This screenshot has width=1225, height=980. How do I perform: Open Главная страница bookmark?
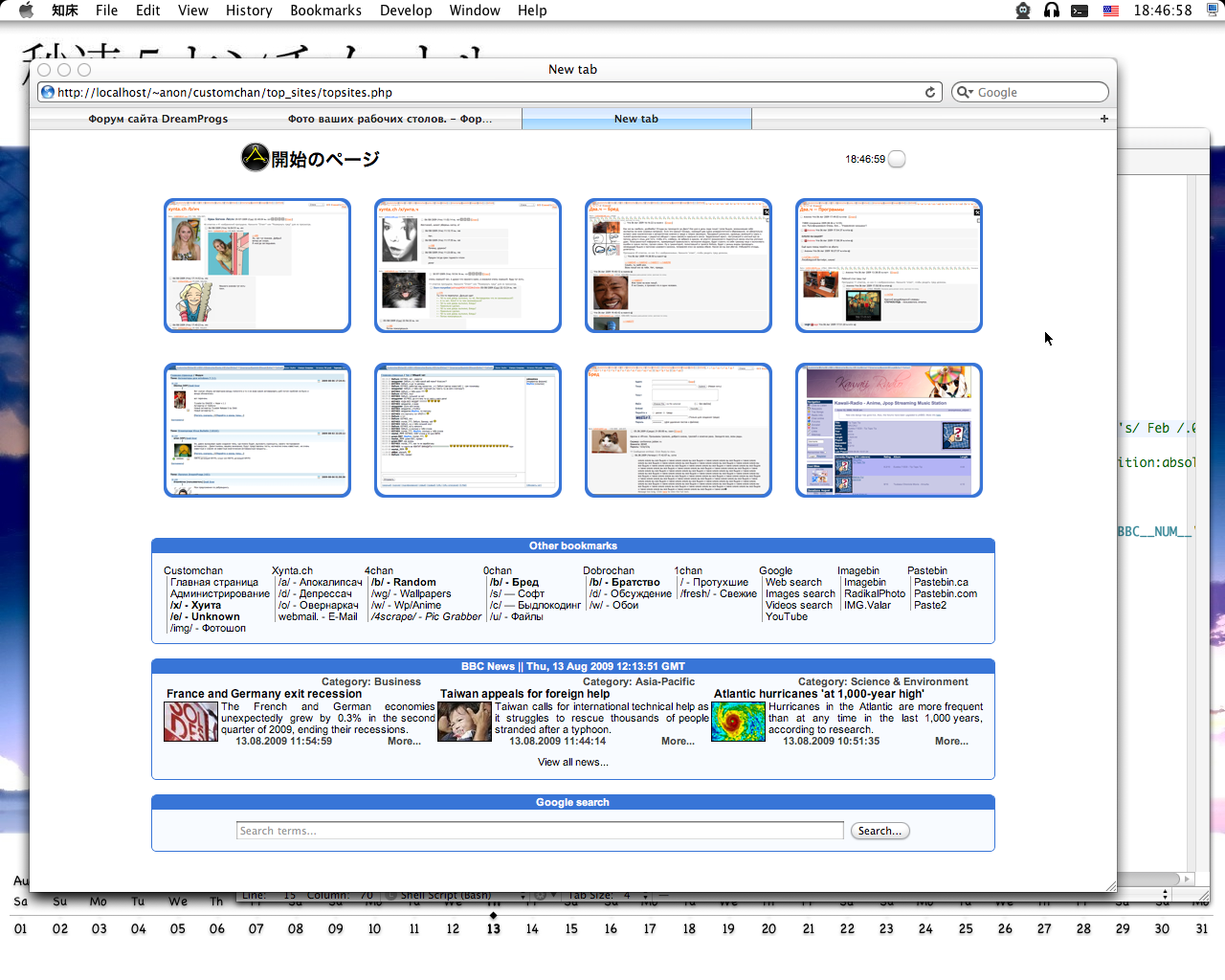[x=214, y=582]
